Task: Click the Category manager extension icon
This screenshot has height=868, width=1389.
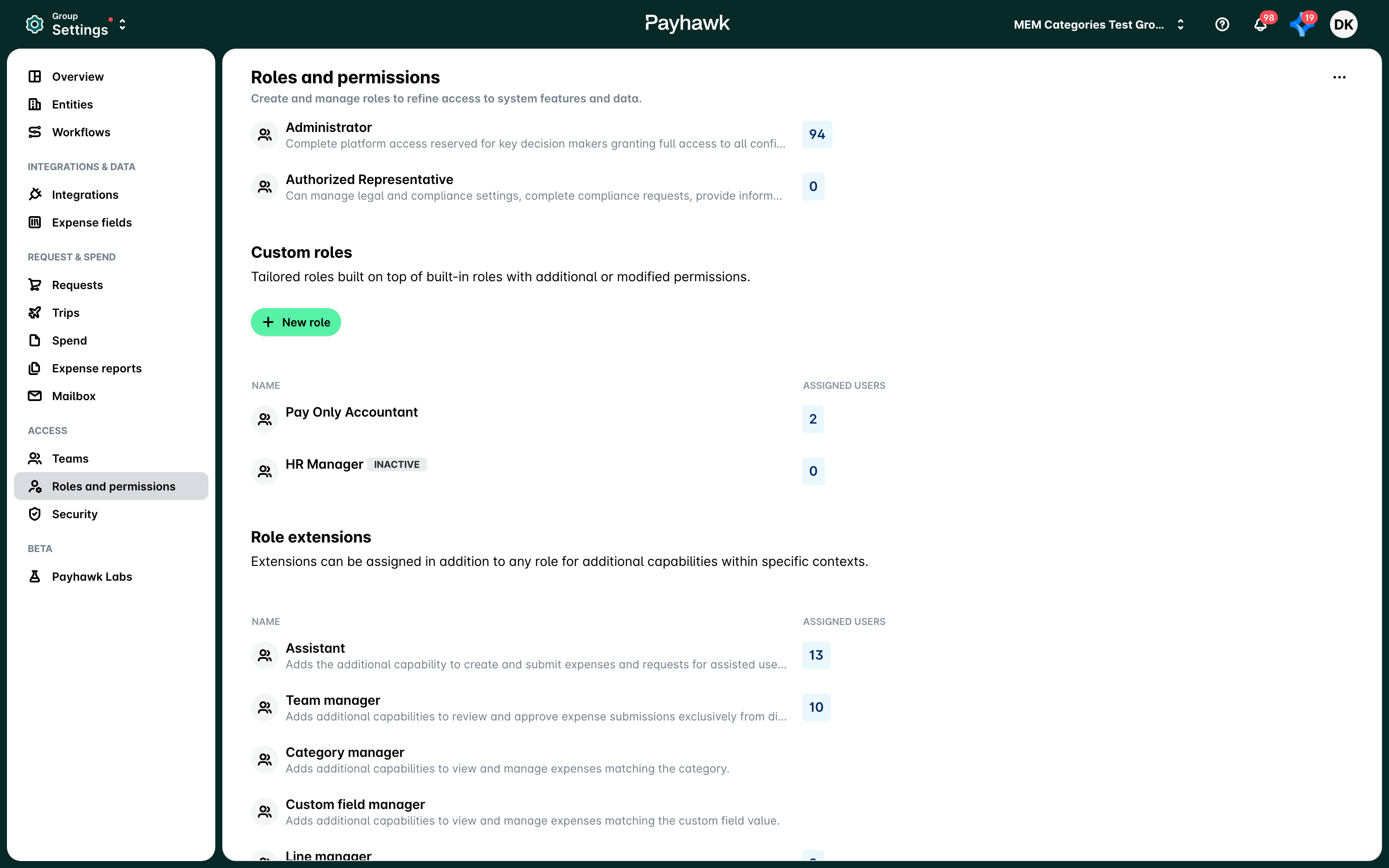Action: click(265, 759)
